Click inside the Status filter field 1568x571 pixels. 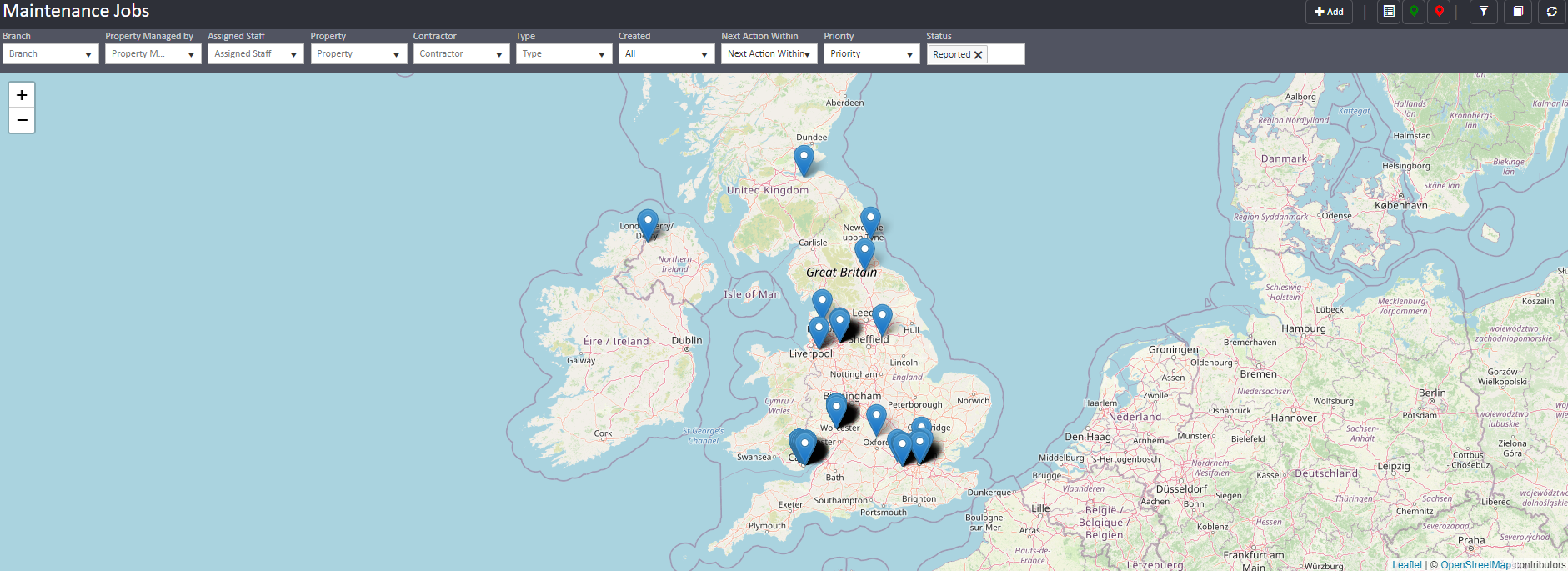(x=1006, y=54)
